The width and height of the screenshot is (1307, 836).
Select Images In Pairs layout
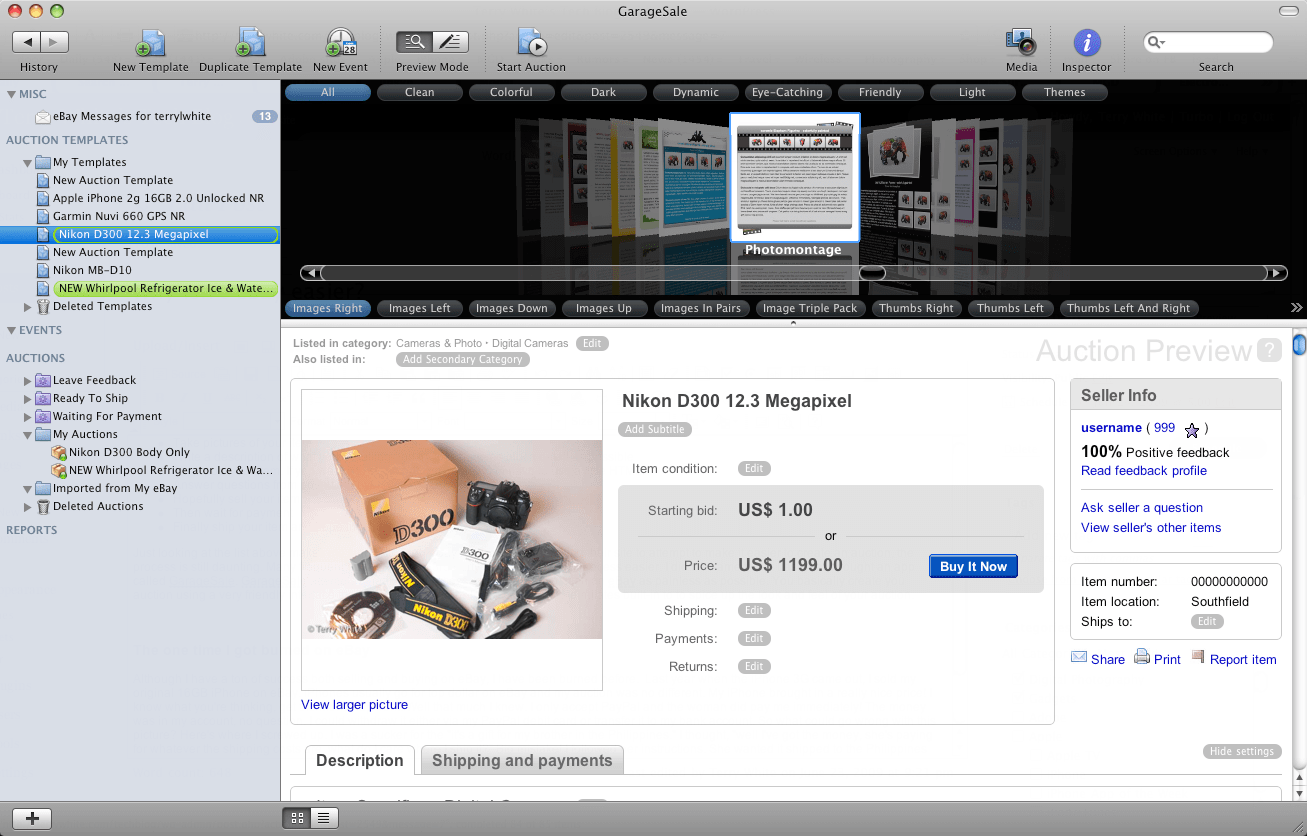coord(701,308)
